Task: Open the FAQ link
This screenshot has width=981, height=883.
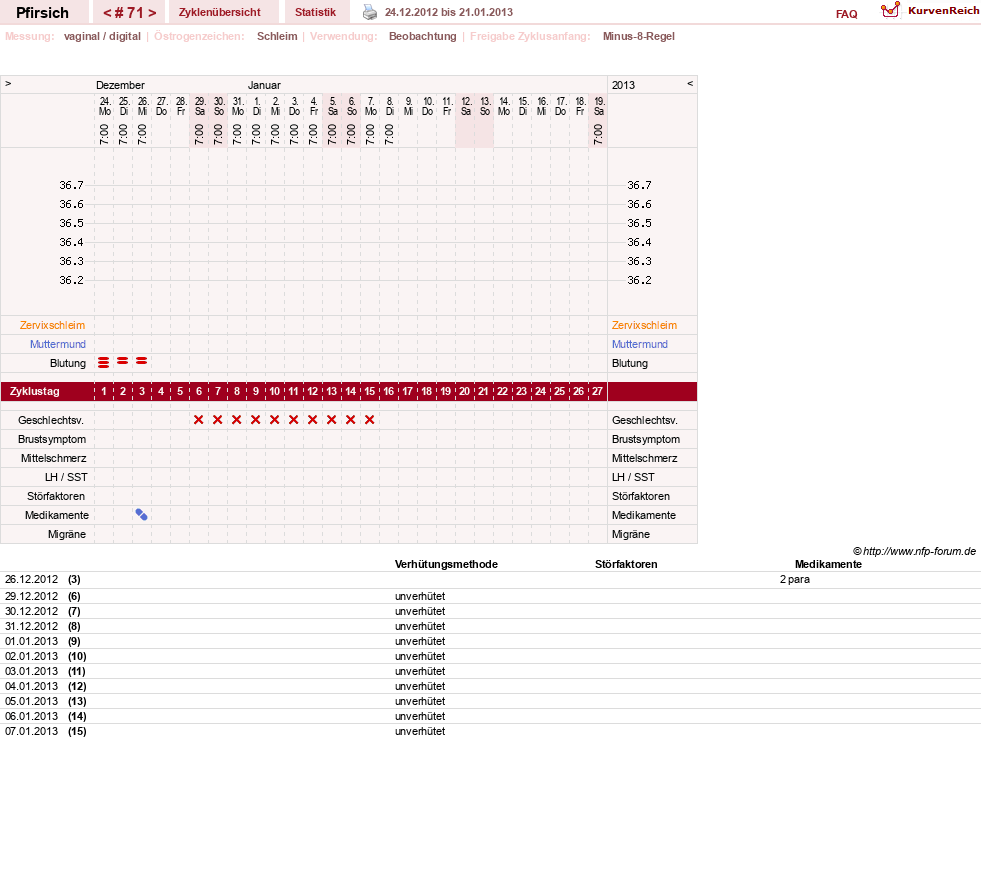Action: (x=846, y=14)
